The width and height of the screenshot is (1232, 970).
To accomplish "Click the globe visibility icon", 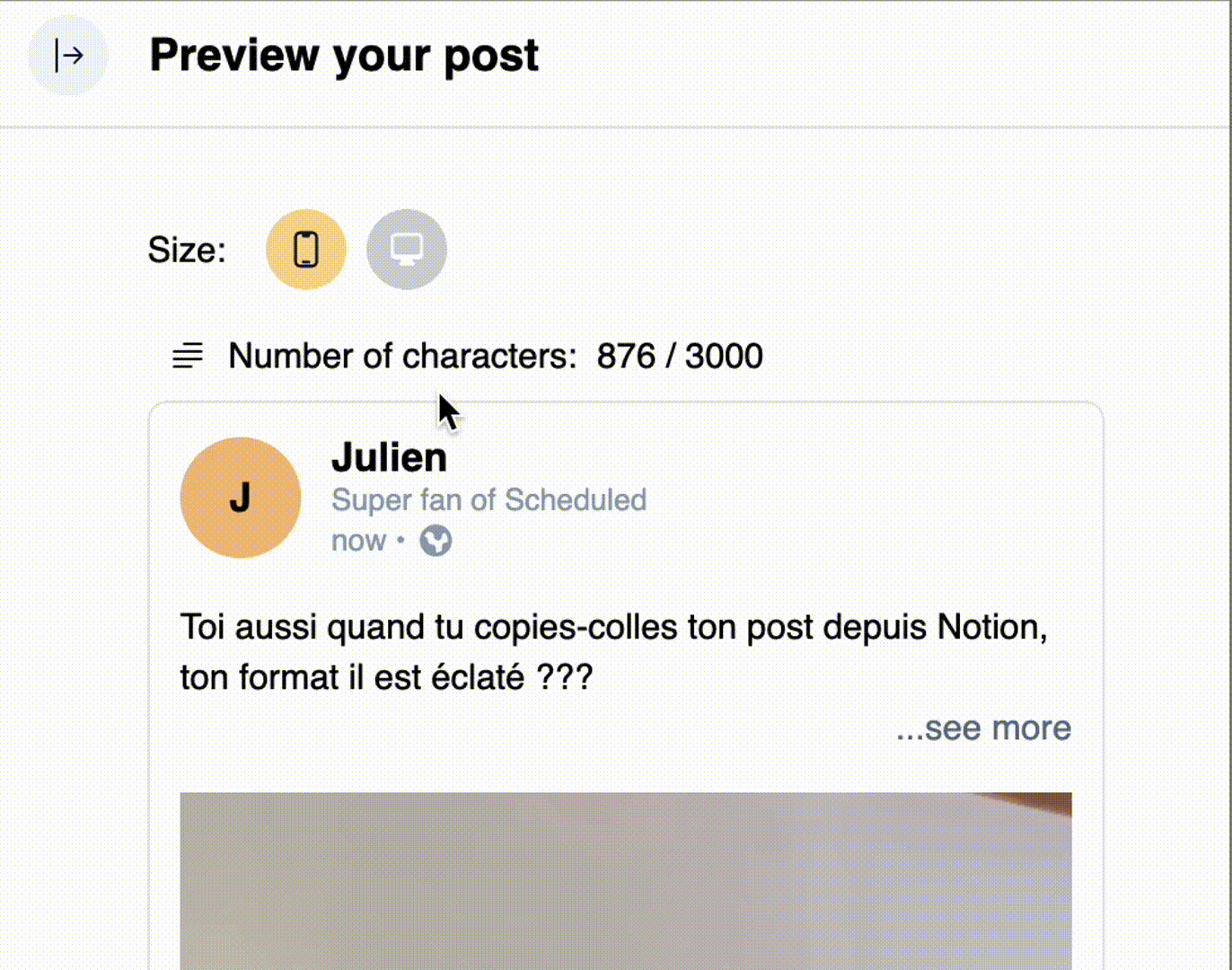I will pos(436,541).
